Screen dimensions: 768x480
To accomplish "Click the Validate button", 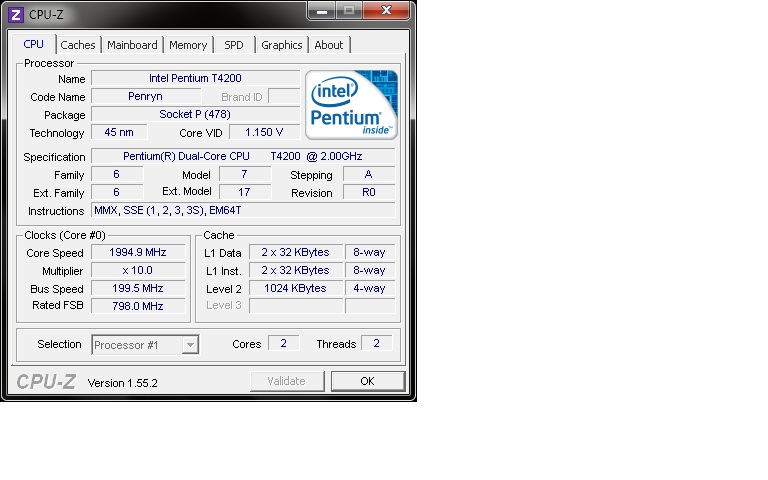I will point(287,381).
